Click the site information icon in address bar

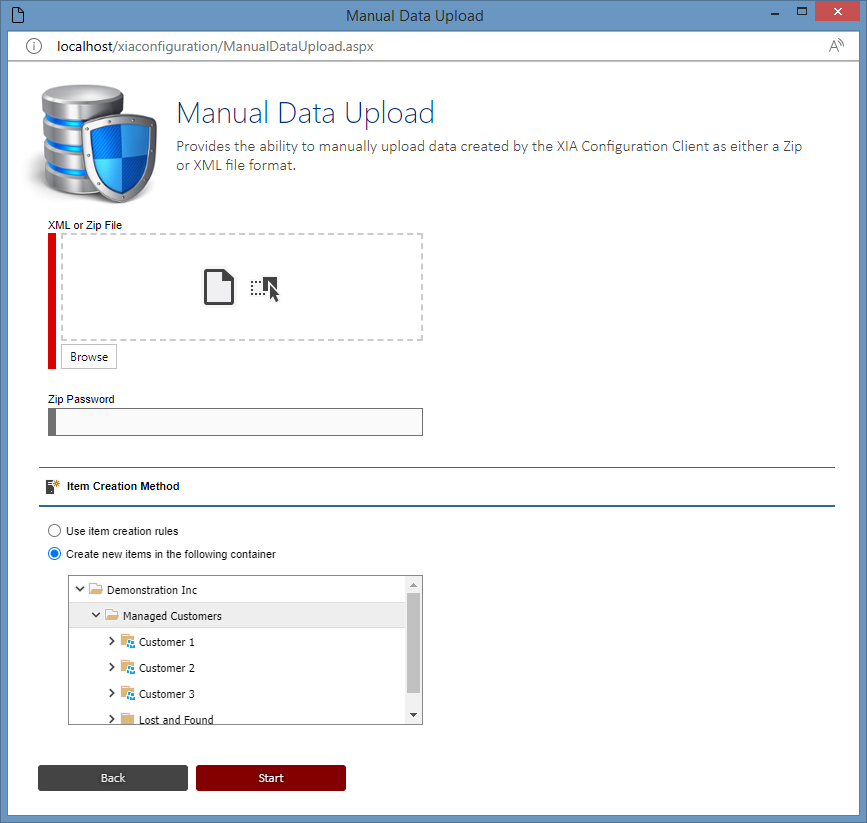coord(34,46)
